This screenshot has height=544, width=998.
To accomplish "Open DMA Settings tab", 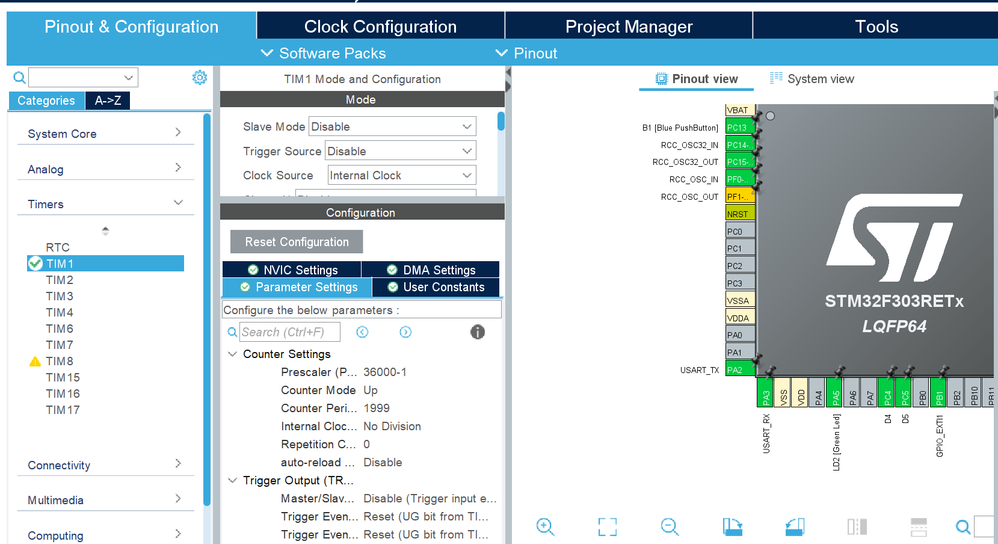I will tap(431, 270).
